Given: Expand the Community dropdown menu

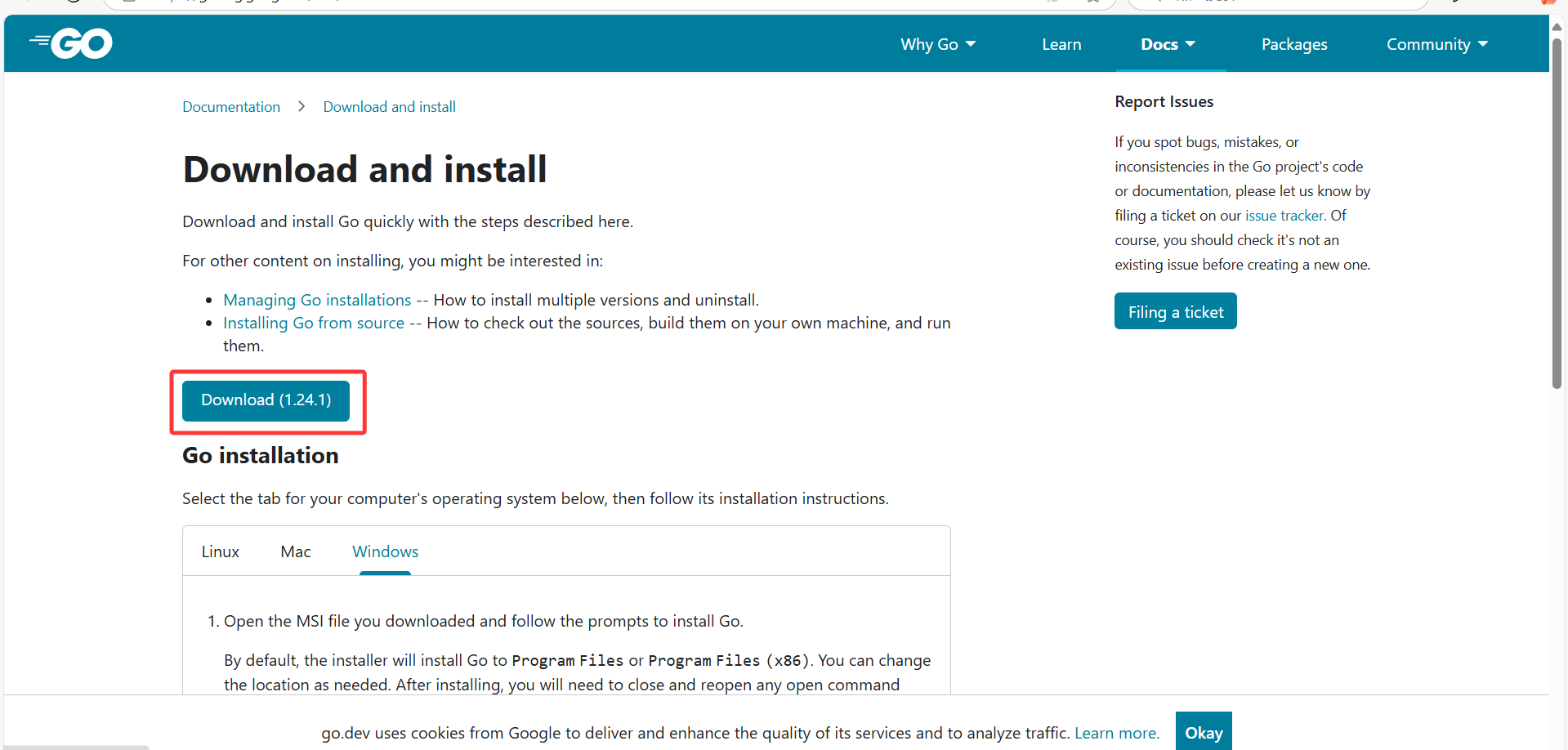Looking at the screenshot, I should [1437, 44].
